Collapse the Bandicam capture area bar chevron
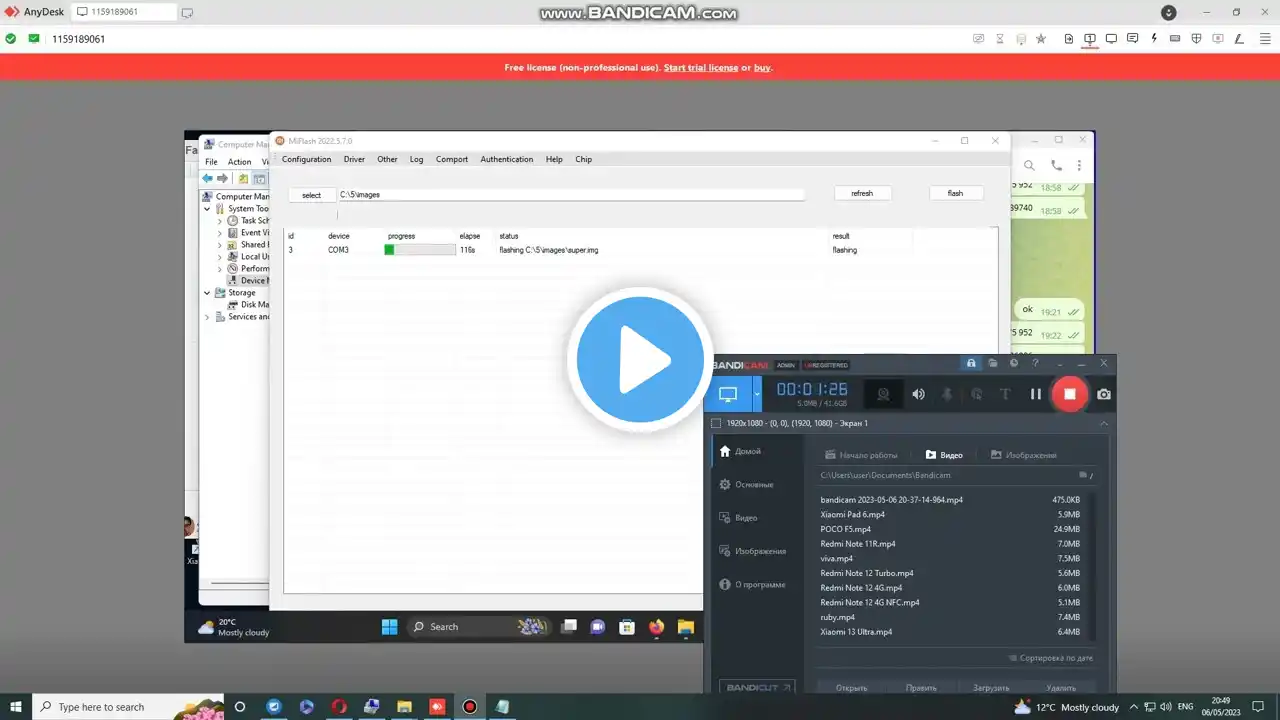The width and height of the screenshot is (1280, 720). 1104,424
